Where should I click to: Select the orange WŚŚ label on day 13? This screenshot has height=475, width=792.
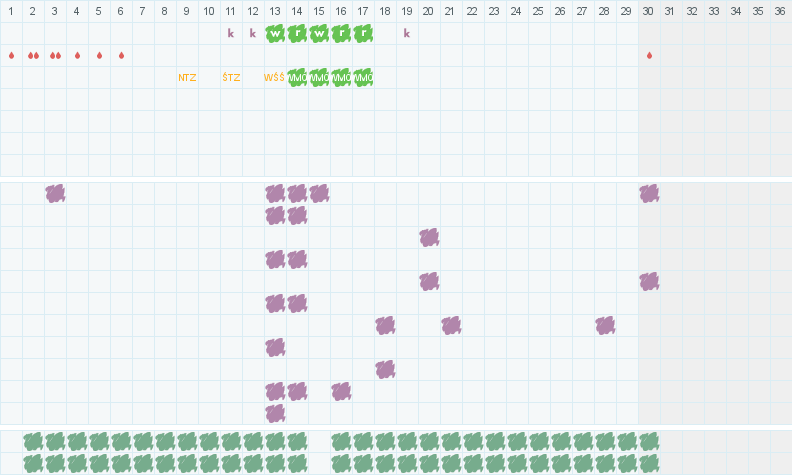275,77
